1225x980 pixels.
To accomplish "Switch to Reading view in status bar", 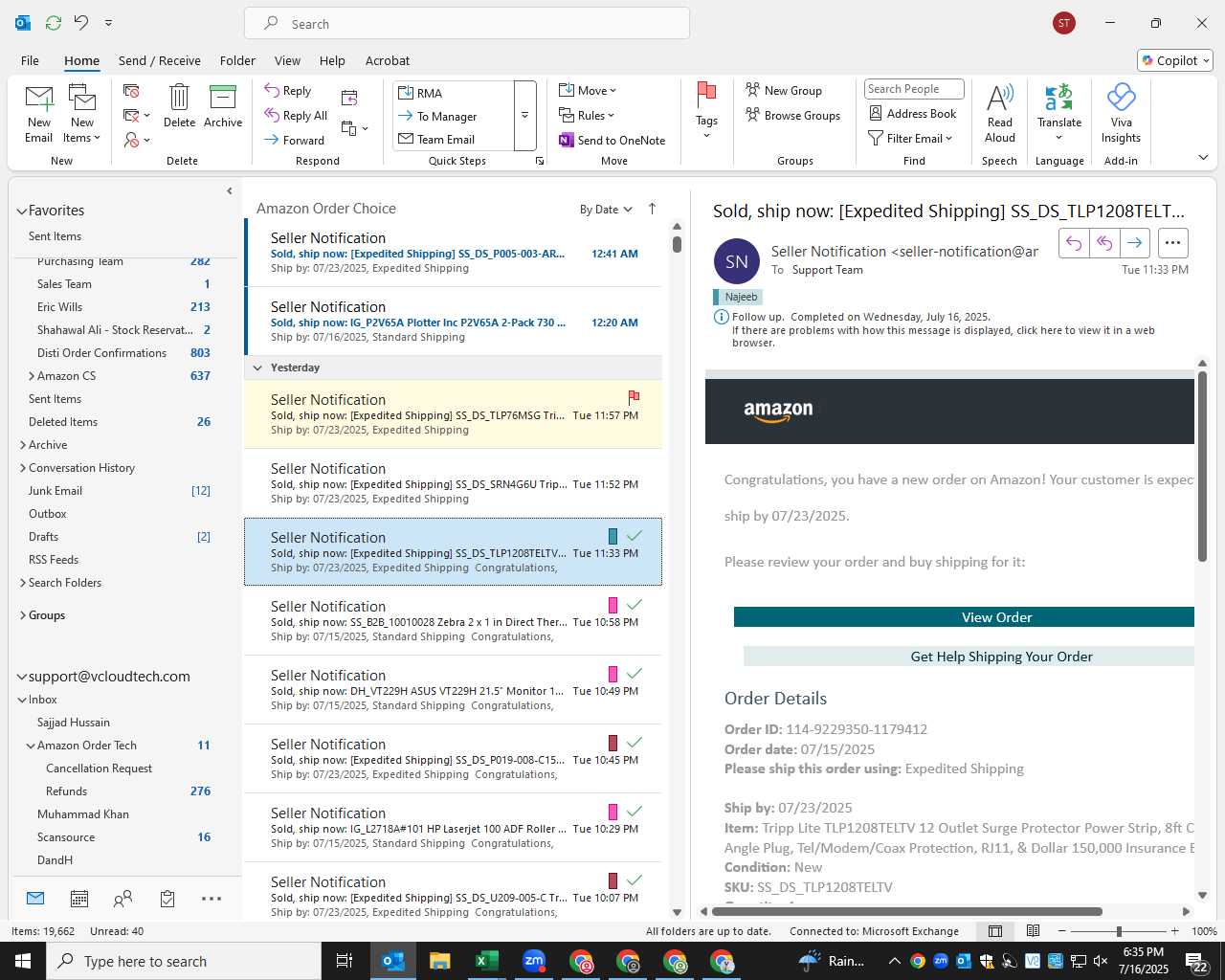I will pyautogui.click(x=1034, y=931).
